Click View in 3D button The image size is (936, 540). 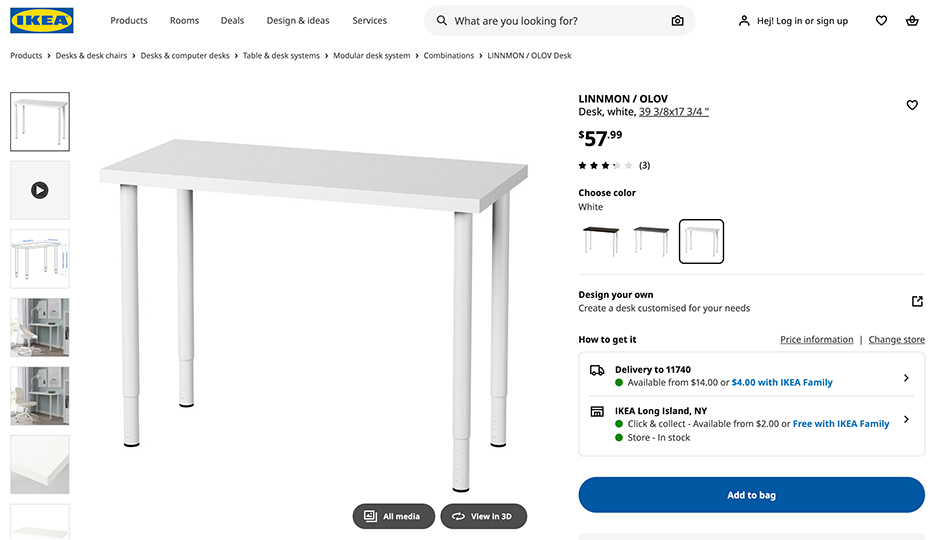pyautogui.click(x=484, y=516)
